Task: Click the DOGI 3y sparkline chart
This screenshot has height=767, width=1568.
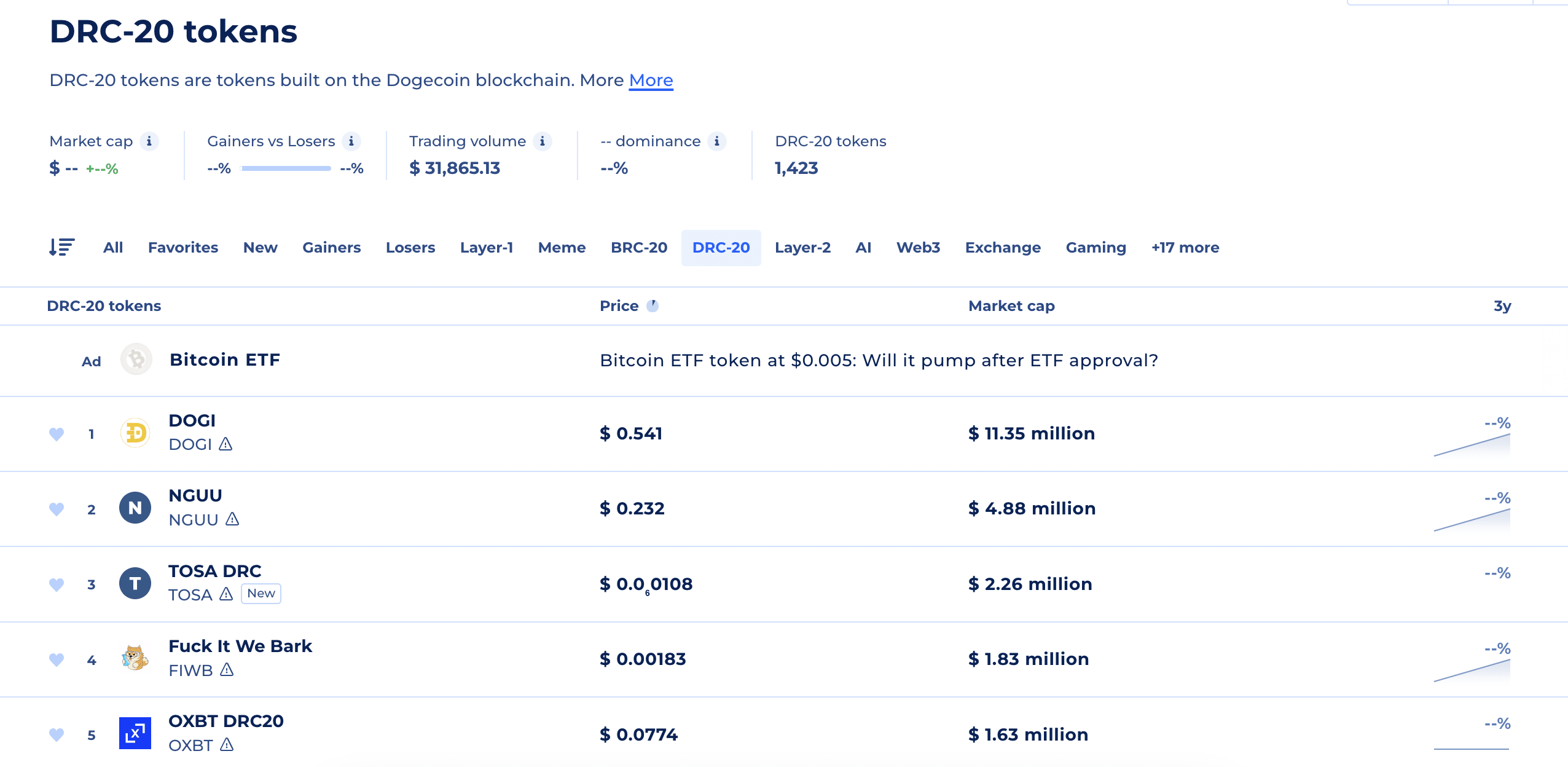Action: (x=1472, y=445)
